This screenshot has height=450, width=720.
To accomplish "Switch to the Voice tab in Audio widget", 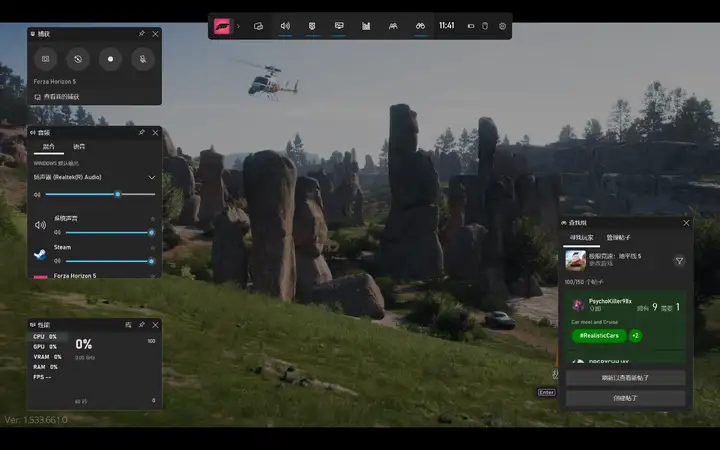I will click(79, 146).
